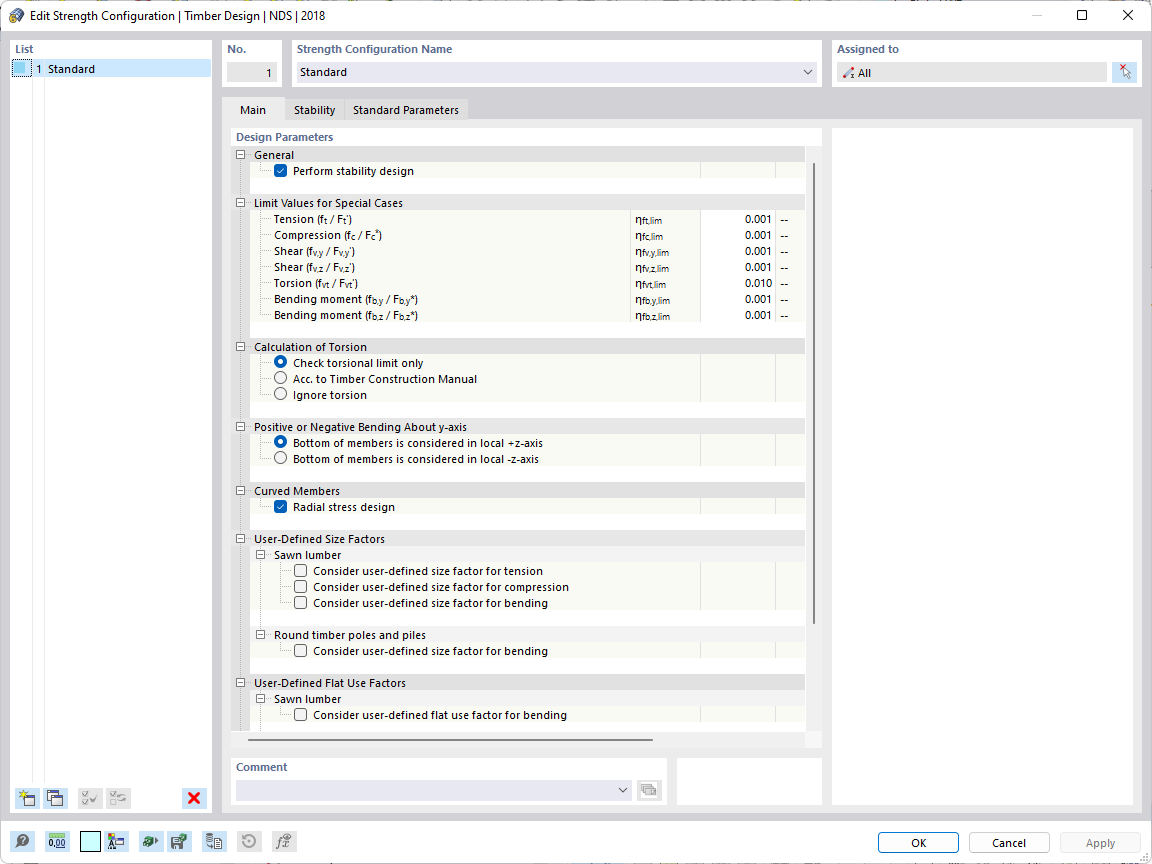This screenshot has width=1152, height=864.
Task: Click the green floppy disk save icon
Action: pos(179,842)
